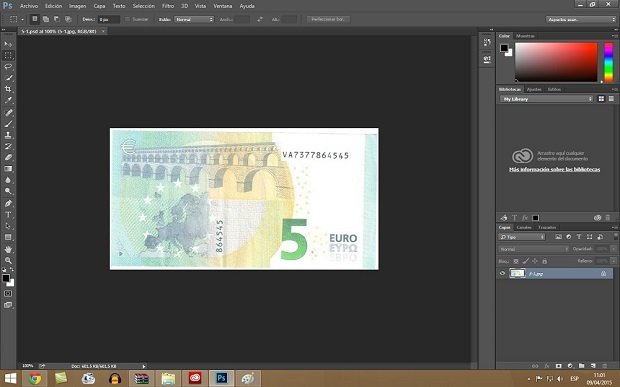Change screen mode from toolbox bottom
Screen dimensions: 620x387
[8, 305]
